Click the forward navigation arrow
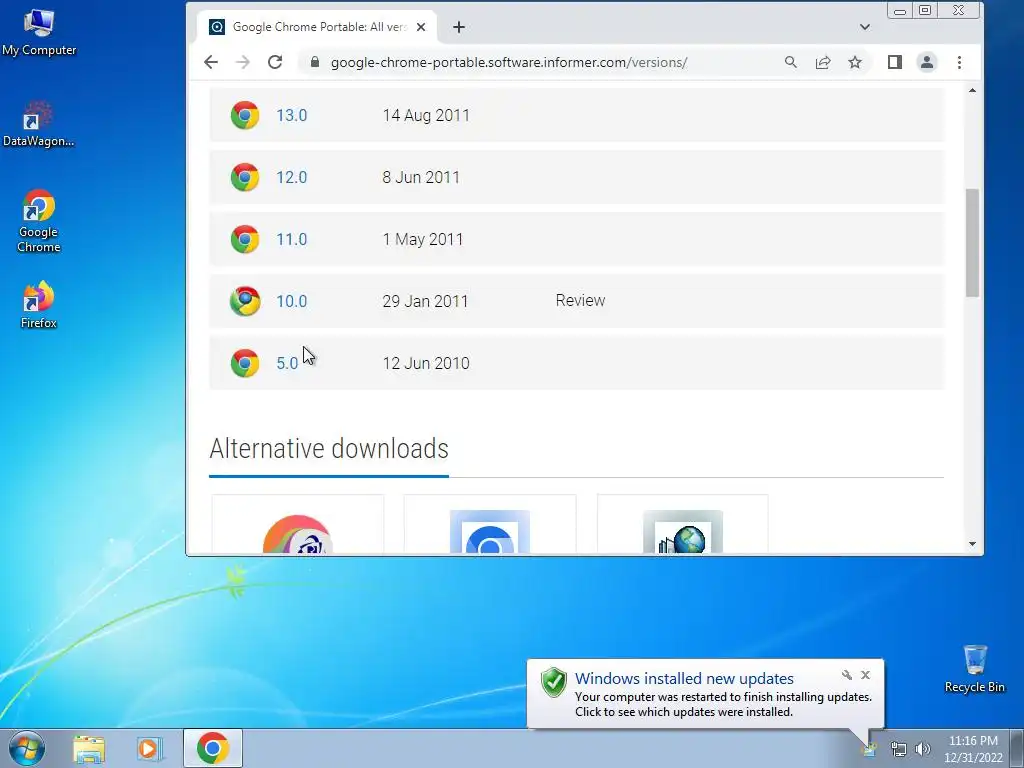Screen dimensions: 1024x768 point(242,62)
